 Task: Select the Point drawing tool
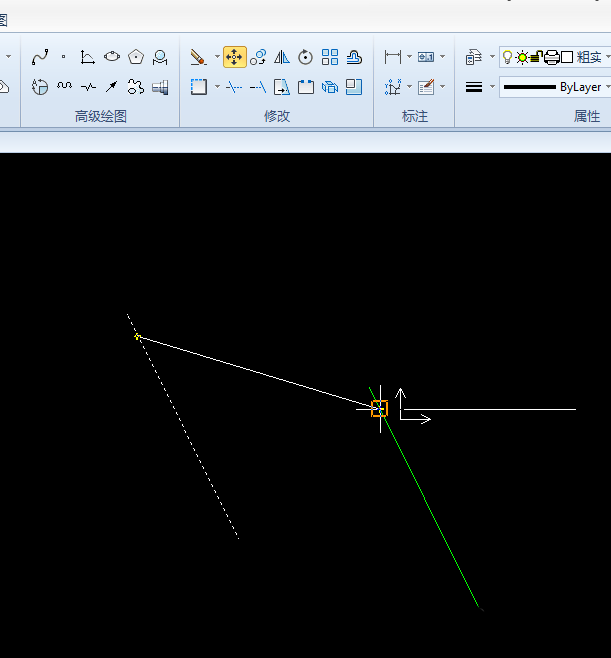pos(63,57)
